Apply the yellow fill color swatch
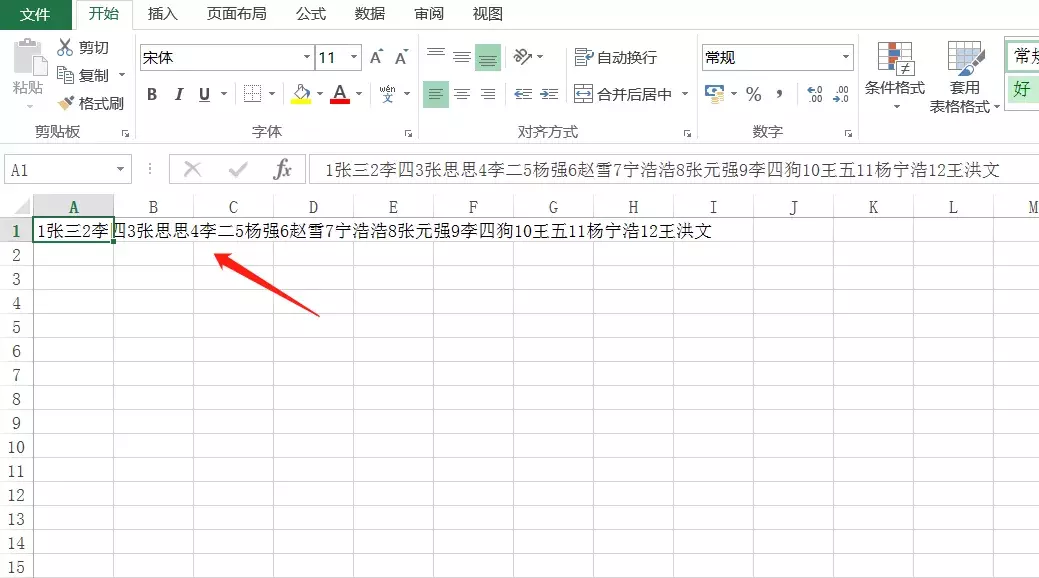 [300, 94]
